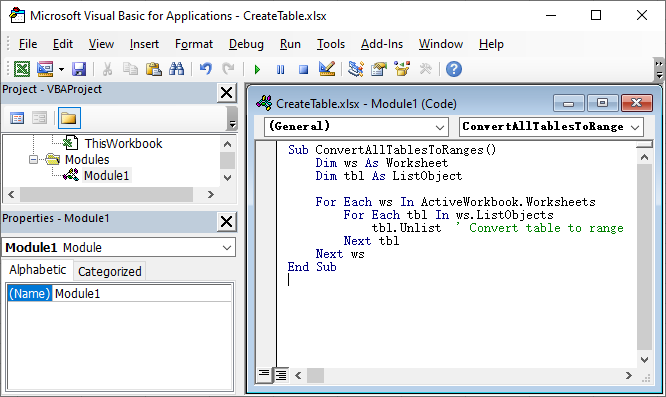666x397 pixels.
Task: Click the Paste clipboard icon
Action: 153,69
